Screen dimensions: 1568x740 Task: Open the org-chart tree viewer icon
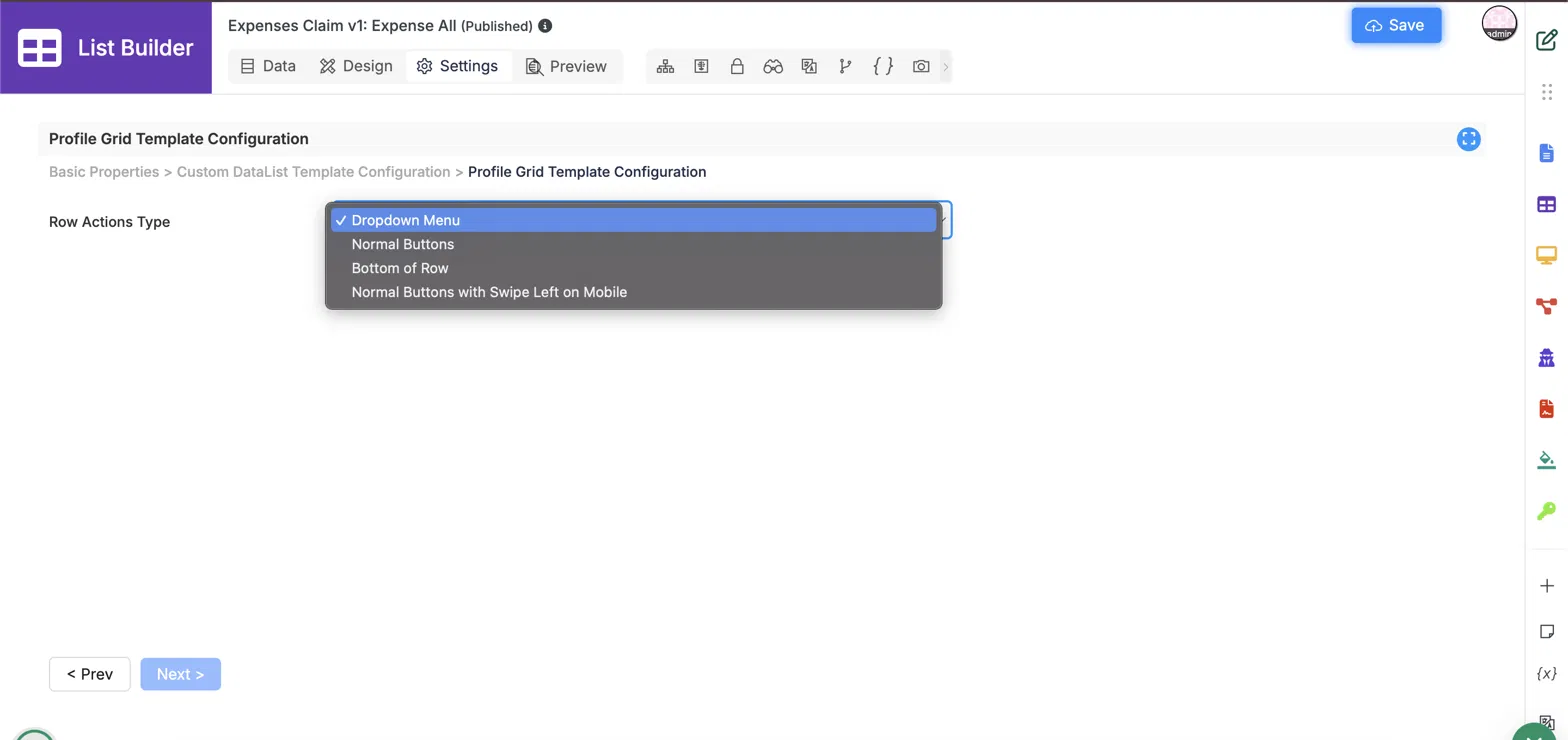coord(665,67)
